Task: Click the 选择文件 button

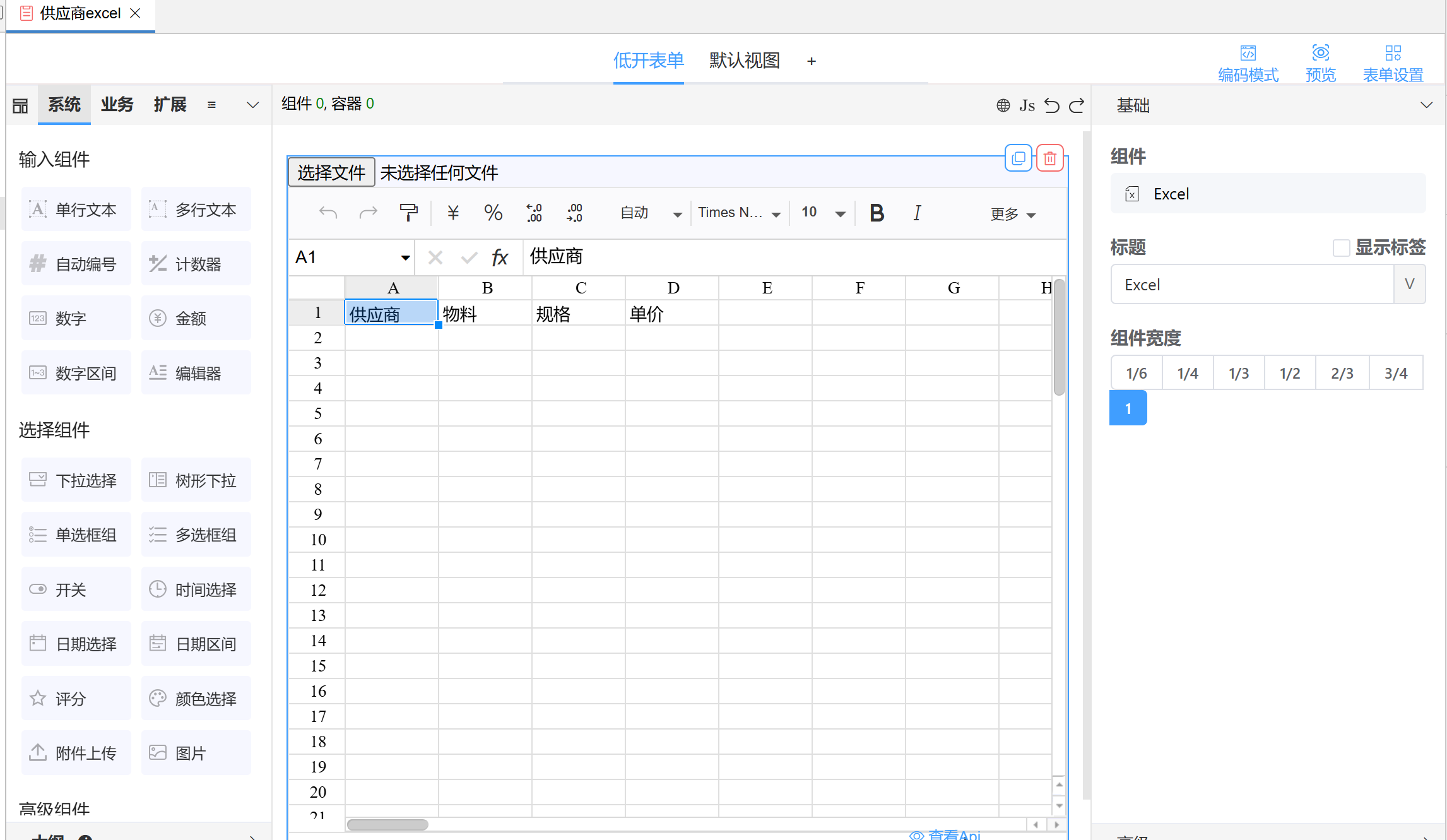Action: click(331, 172)
